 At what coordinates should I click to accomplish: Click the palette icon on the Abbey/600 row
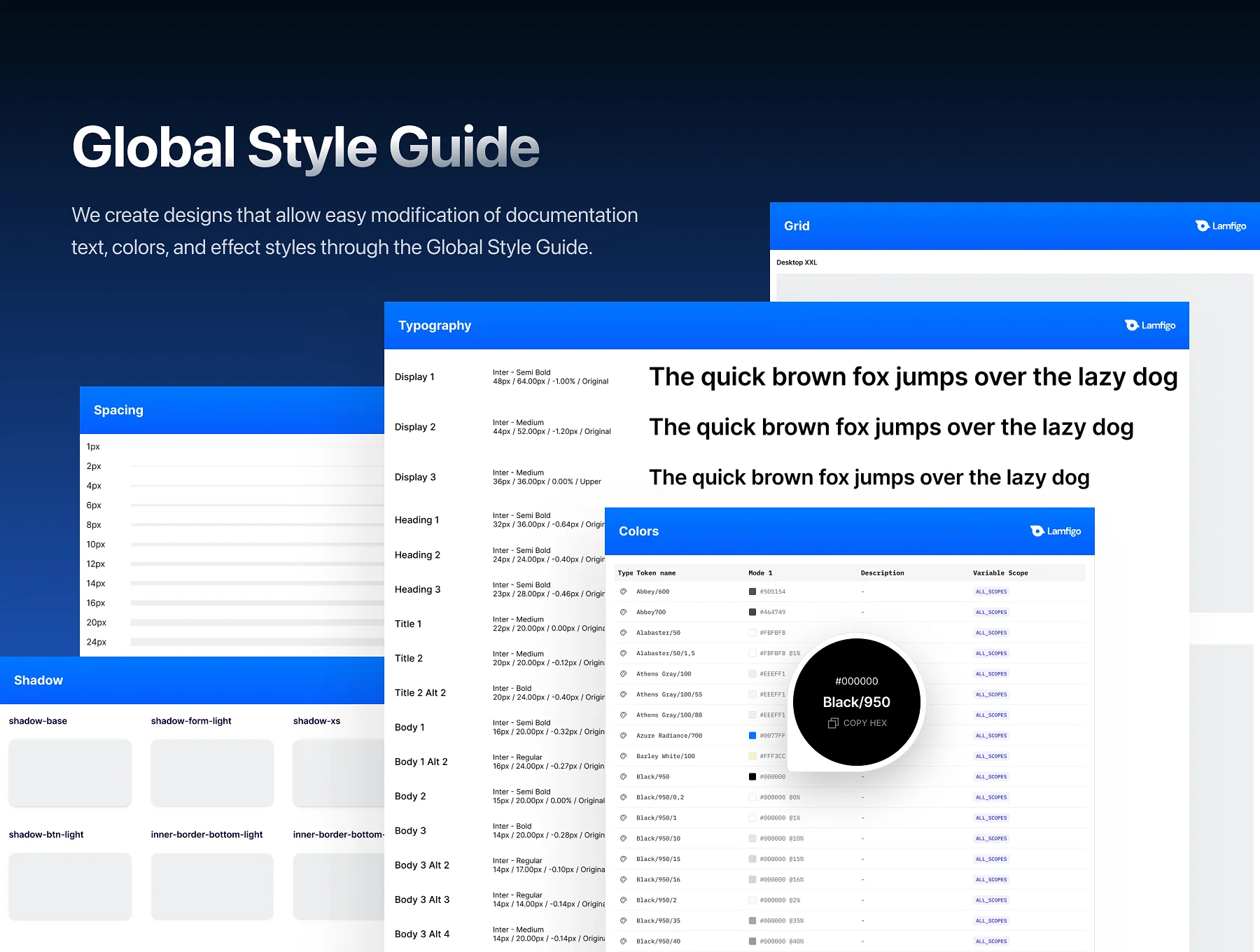[623, 591]
